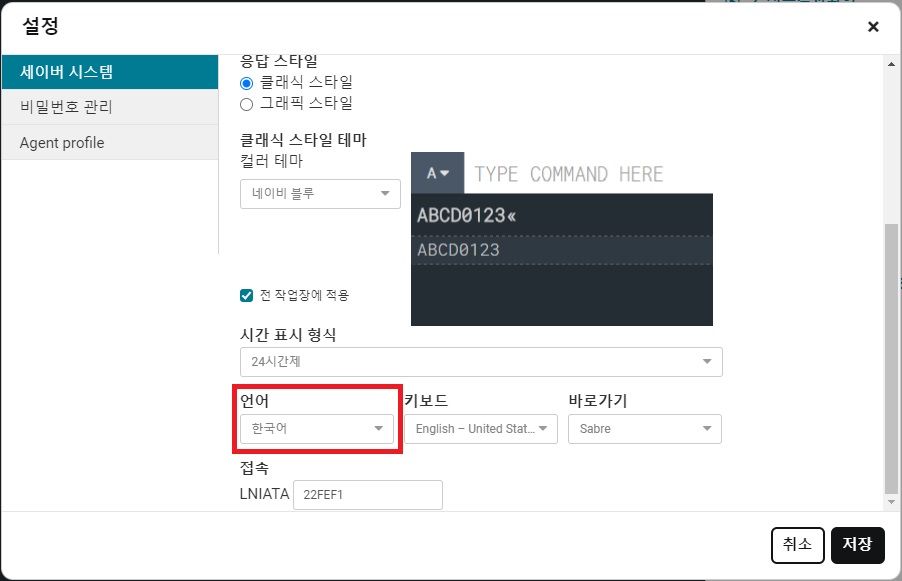Open the 시간 표시 형식 24시간제 dropdown

click(481, 362)
